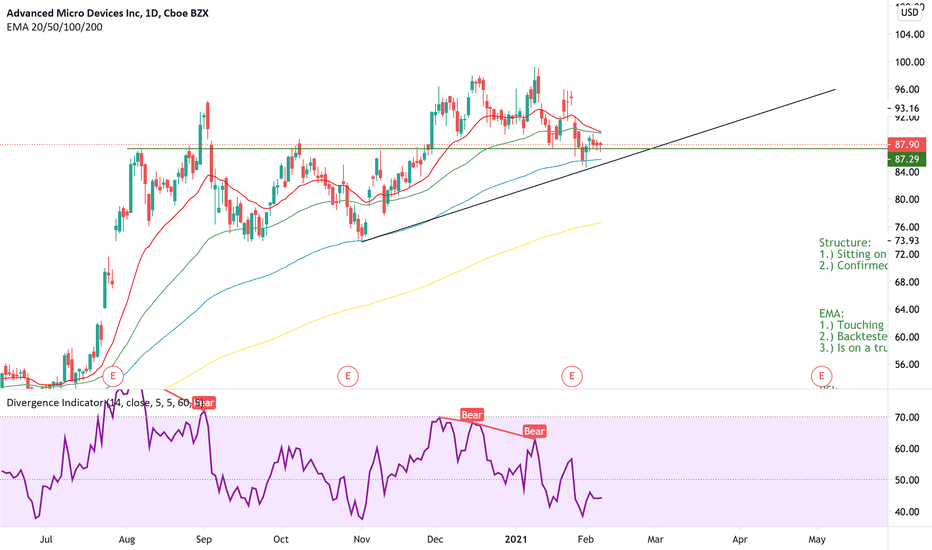Click the Jul label on time axis

46,539
